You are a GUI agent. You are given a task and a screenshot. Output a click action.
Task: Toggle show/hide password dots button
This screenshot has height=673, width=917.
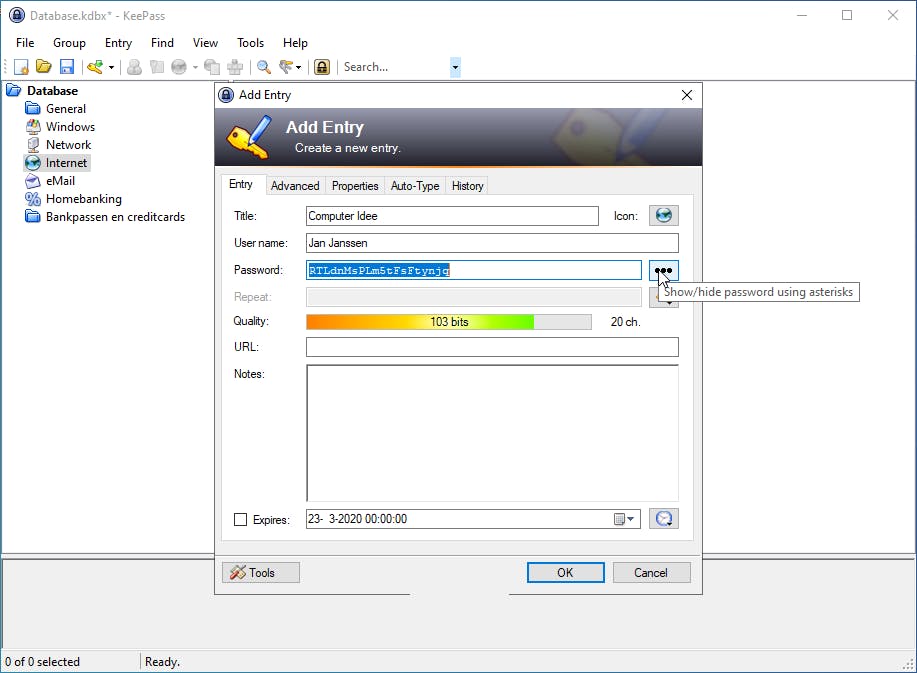pos(664,270)
